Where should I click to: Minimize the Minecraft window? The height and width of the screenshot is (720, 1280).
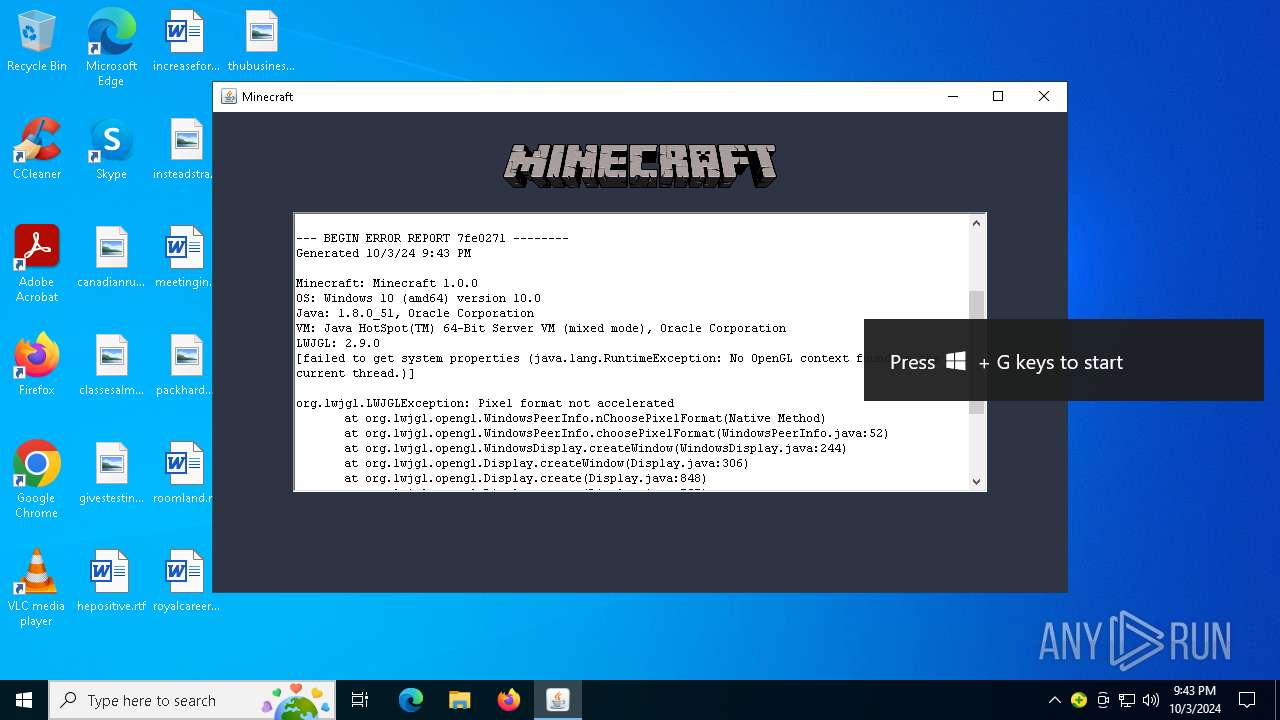[x=952, y=96]
